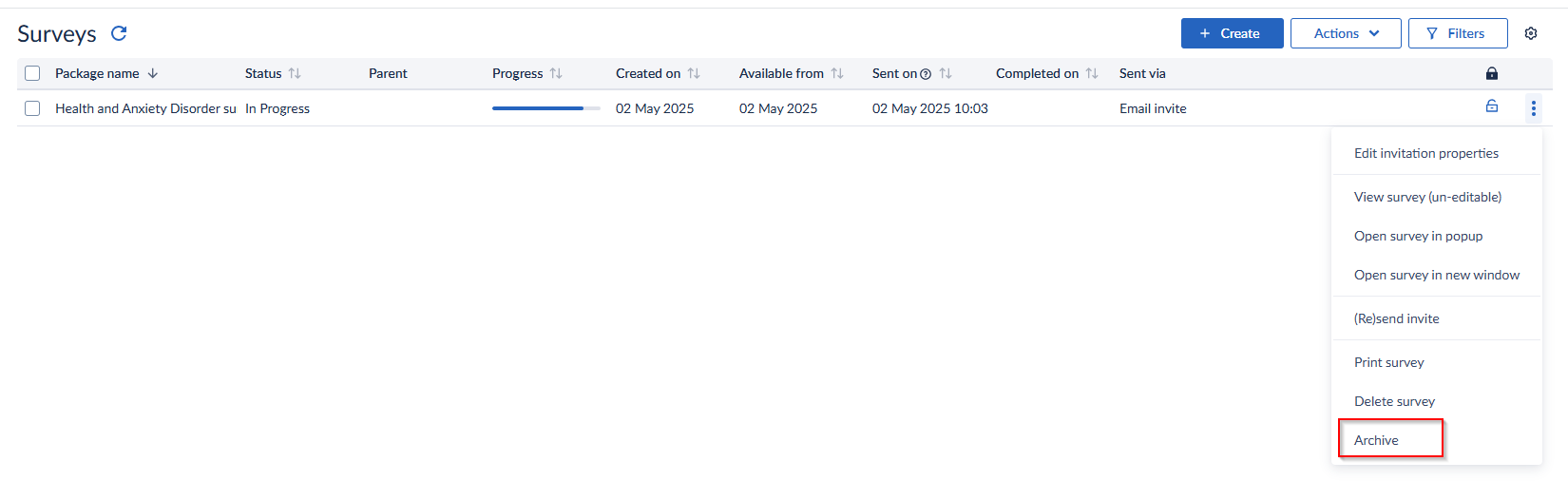Viewport: 1568px width, 481px height.
Task: Click the survey progress bar
Action: 546,108
